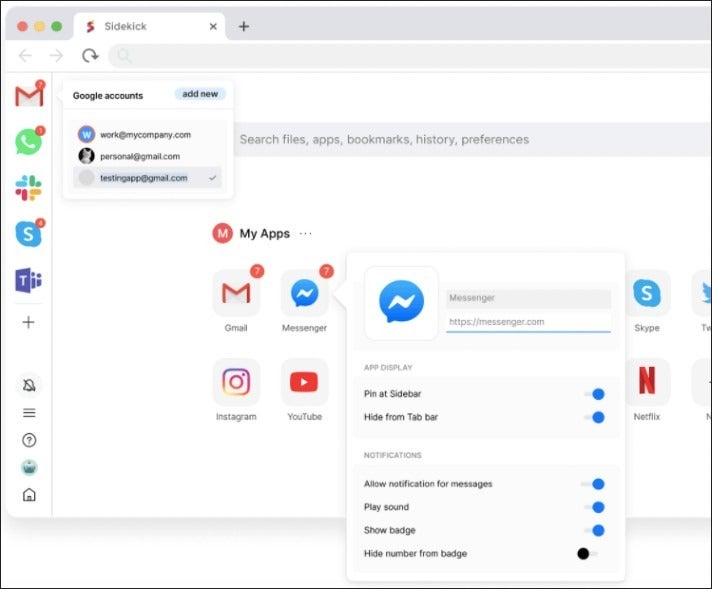Viewport: 712px width, 589px height.
Task: Switch to the personal@gmail.com account
Action: click(x=140, y=156)
